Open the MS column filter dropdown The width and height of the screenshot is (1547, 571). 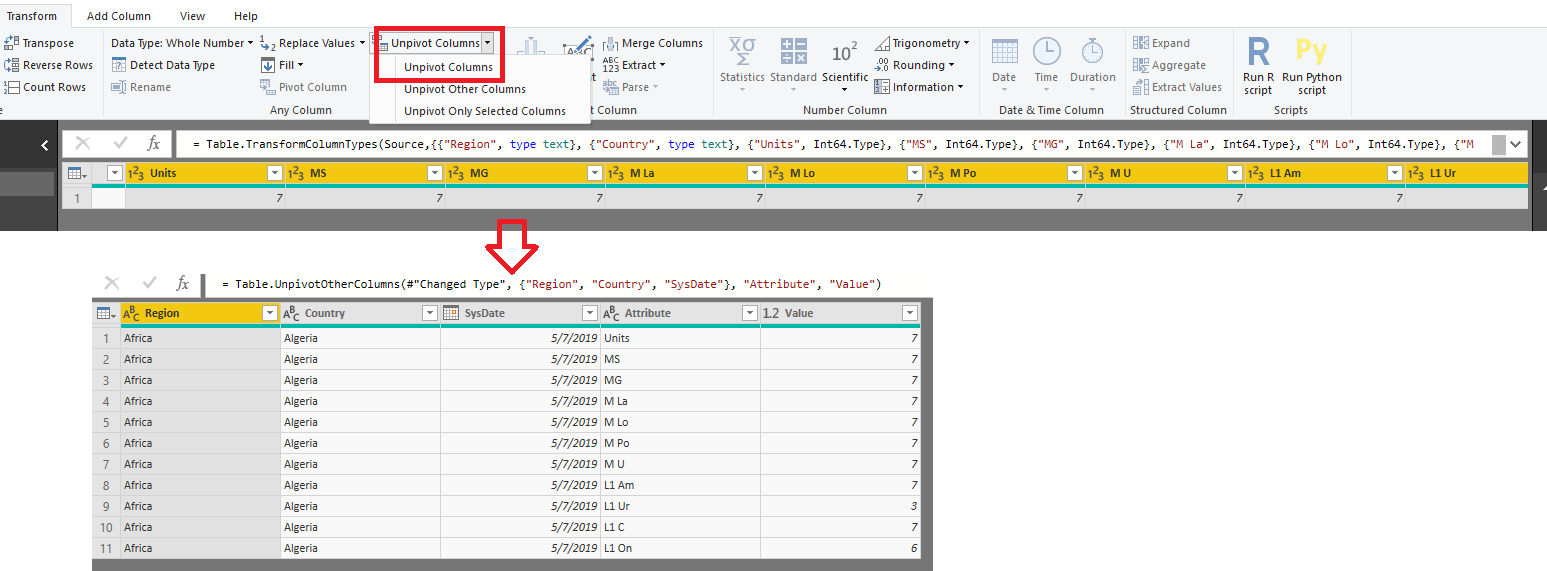(435, 173)
